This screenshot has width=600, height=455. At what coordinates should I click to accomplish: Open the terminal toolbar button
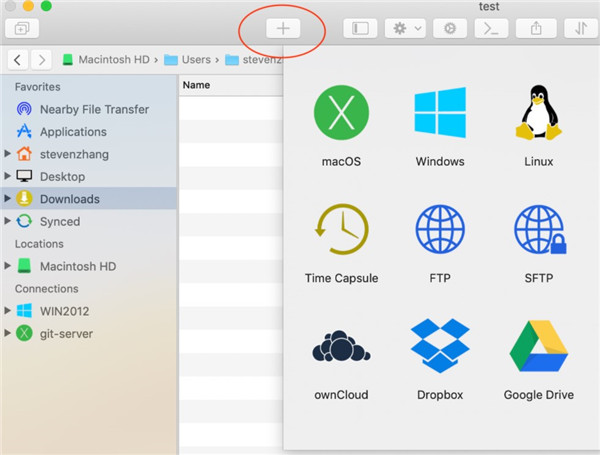(x=491, y=29)
